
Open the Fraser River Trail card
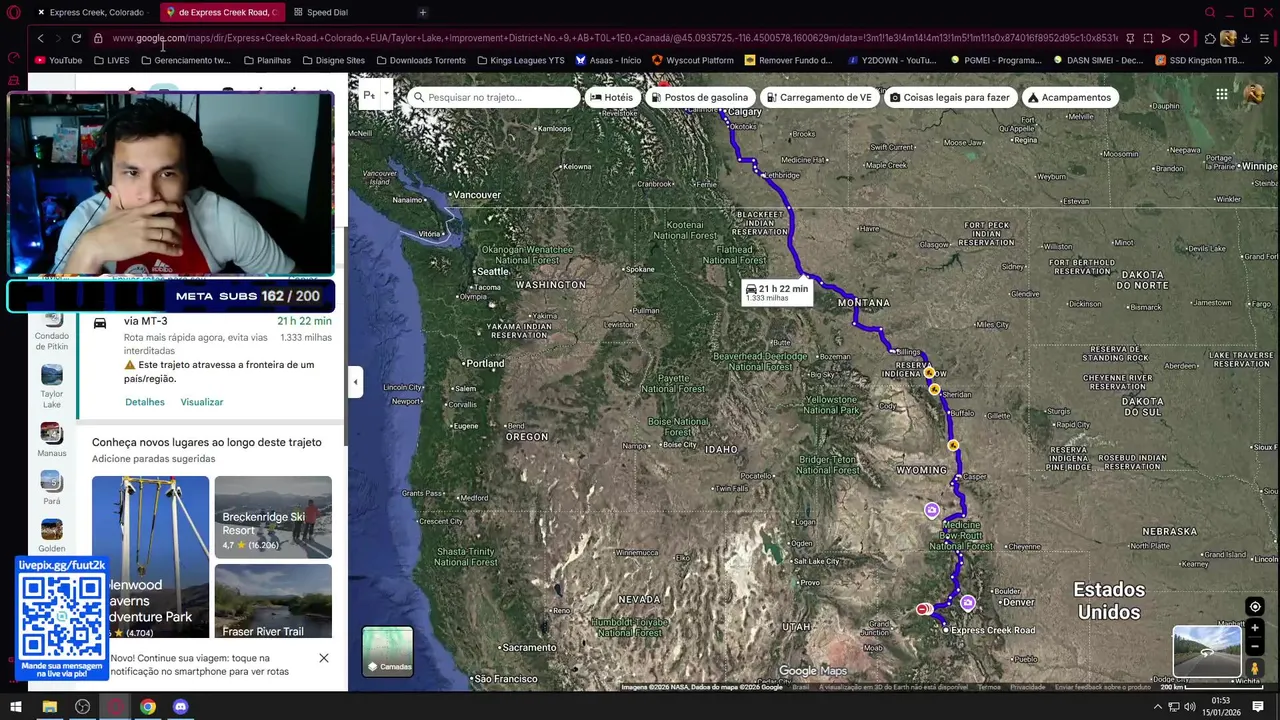(x=273, y=601)
